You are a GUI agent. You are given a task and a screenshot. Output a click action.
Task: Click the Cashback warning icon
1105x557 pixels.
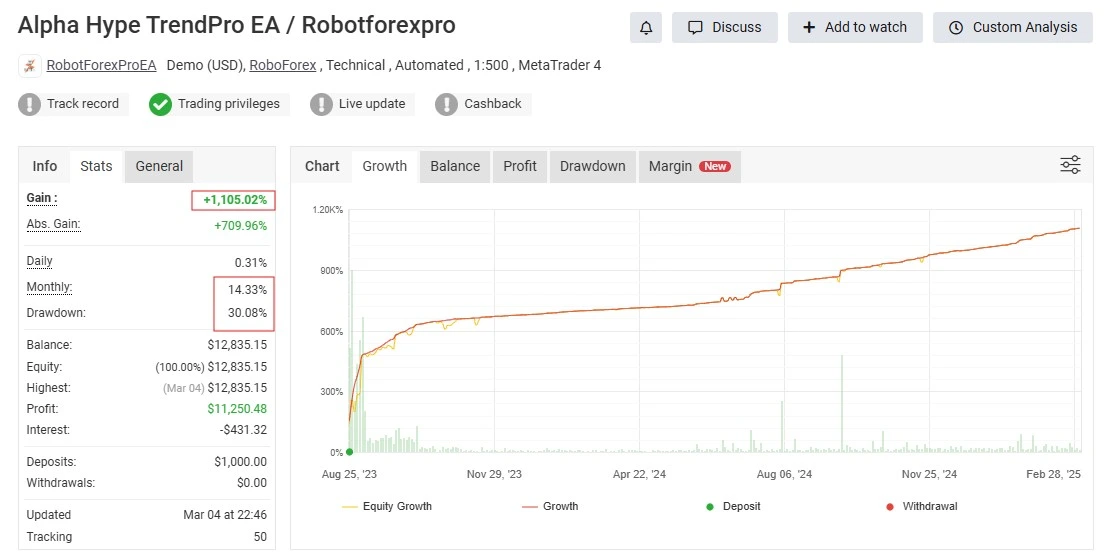pos(446,104)
